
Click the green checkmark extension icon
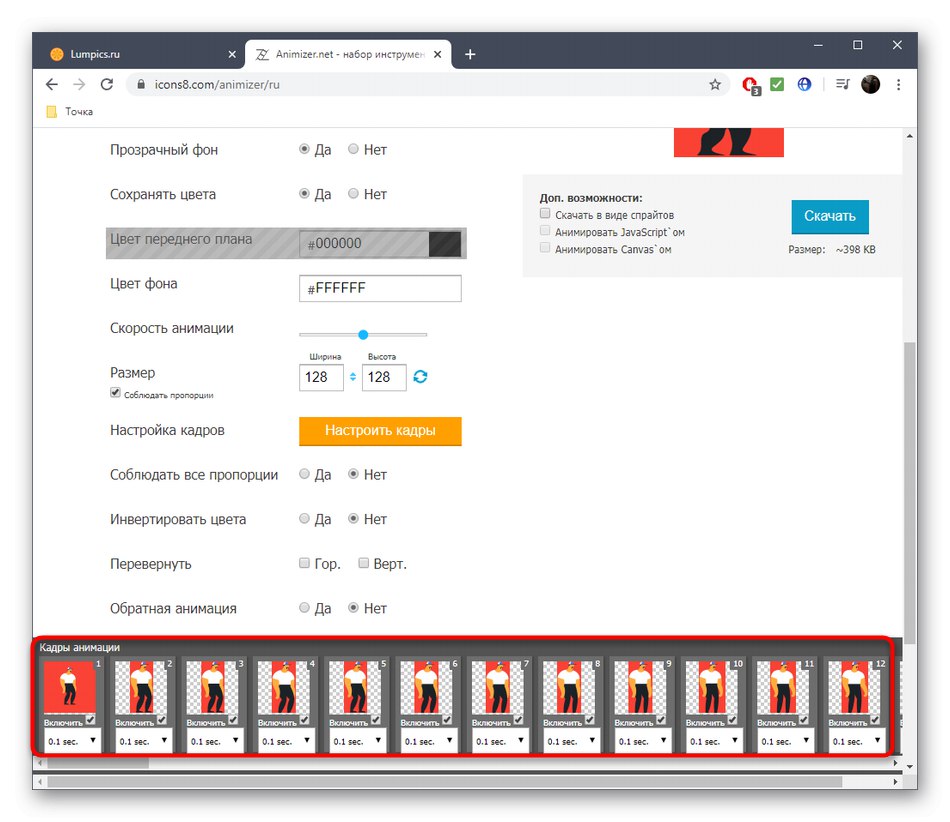(777, 85)
